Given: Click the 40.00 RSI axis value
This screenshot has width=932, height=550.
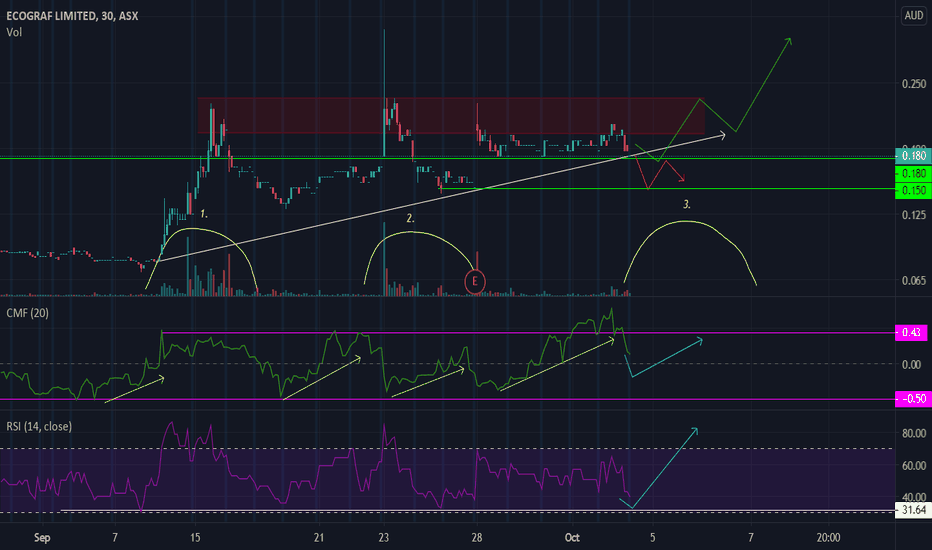Looking at the screenshot, I should pos(914,496).
